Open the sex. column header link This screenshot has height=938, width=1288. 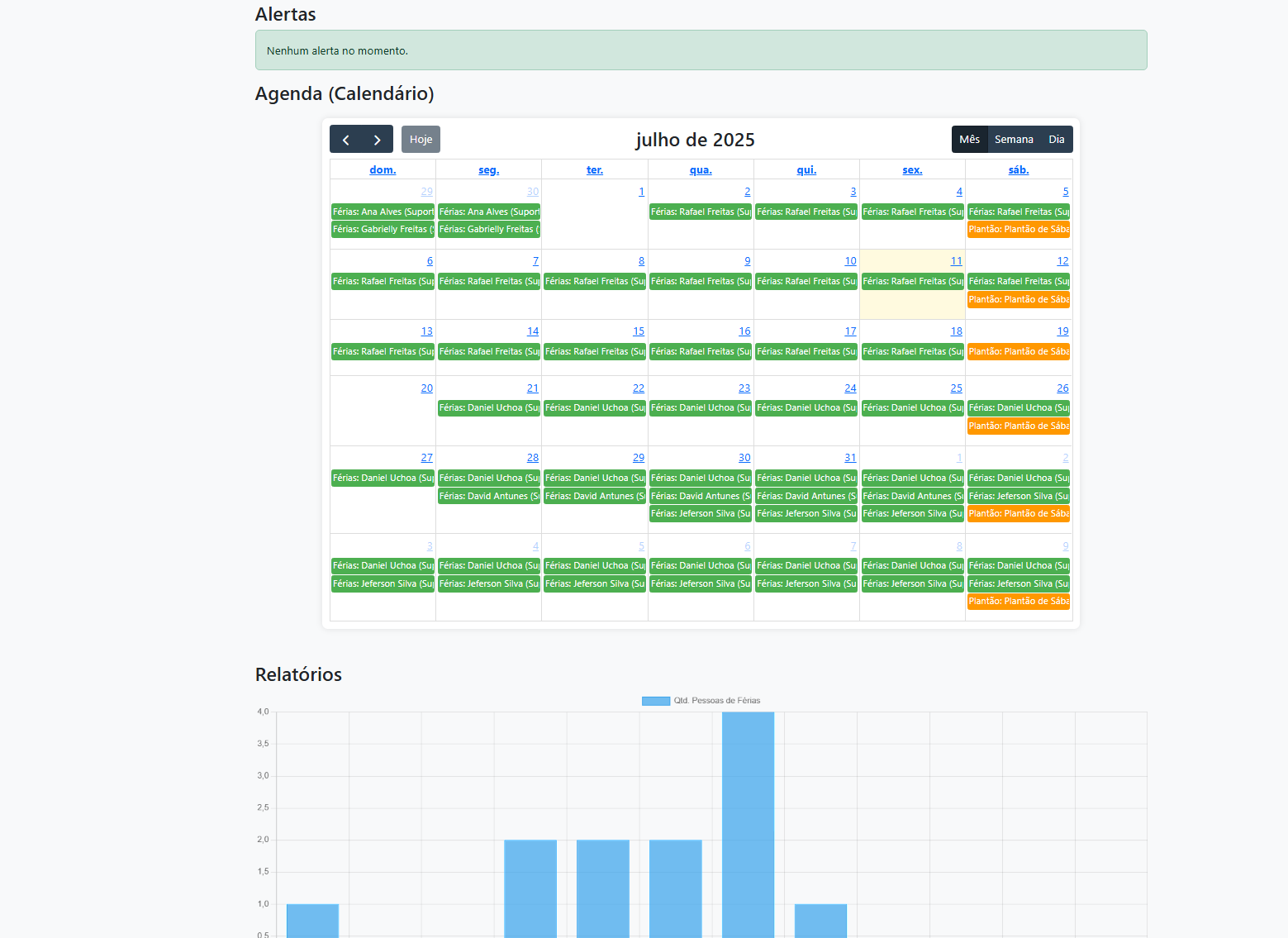click(x=912, y=170)
